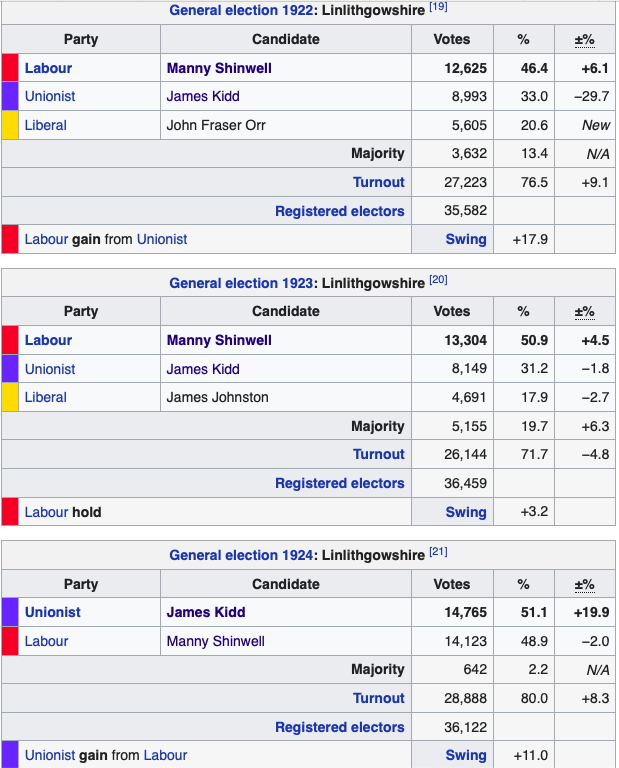Screen dimensions: 619x768
Task: Click the Swing link in 1922 table
Action: tap(466, 240)
